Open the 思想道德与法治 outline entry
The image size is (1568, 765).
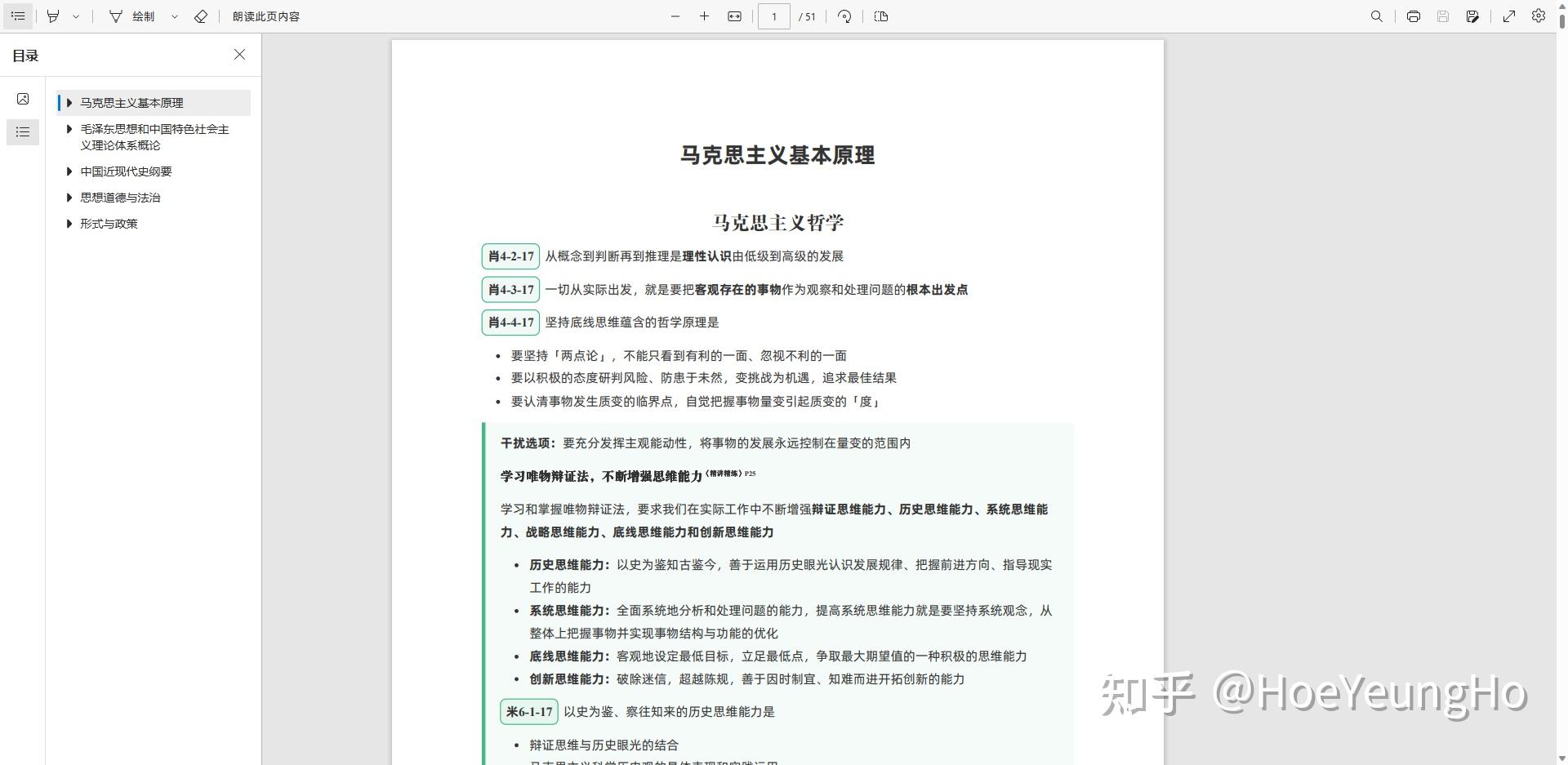(120, 198)
